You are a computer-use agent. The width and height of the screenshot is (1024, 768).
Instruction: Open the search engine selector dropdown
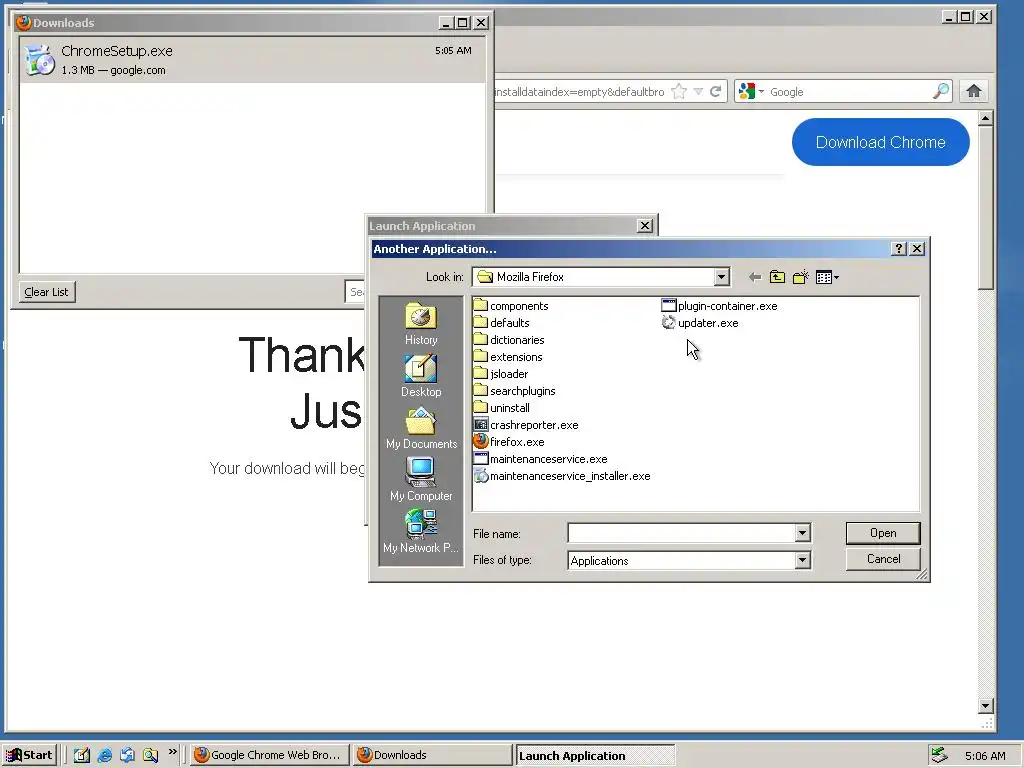(751, 92)
